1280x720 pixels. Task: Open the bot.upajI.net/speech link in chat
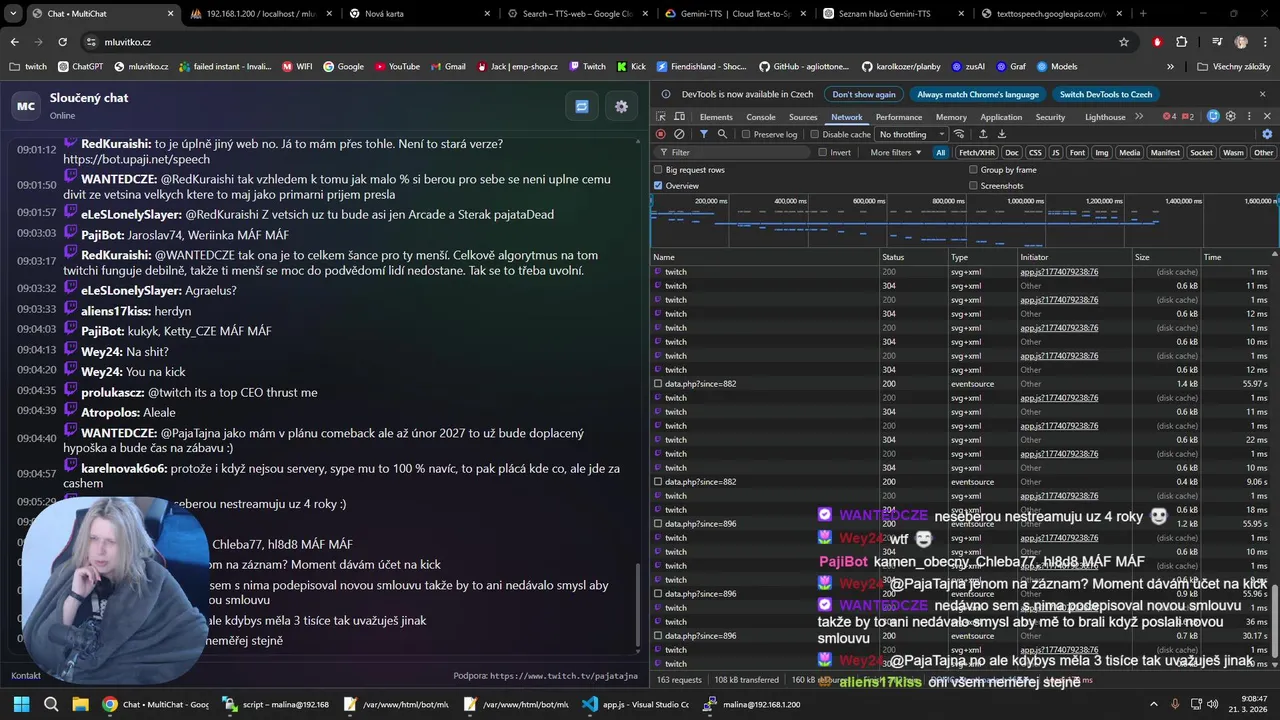coord(137,159)
